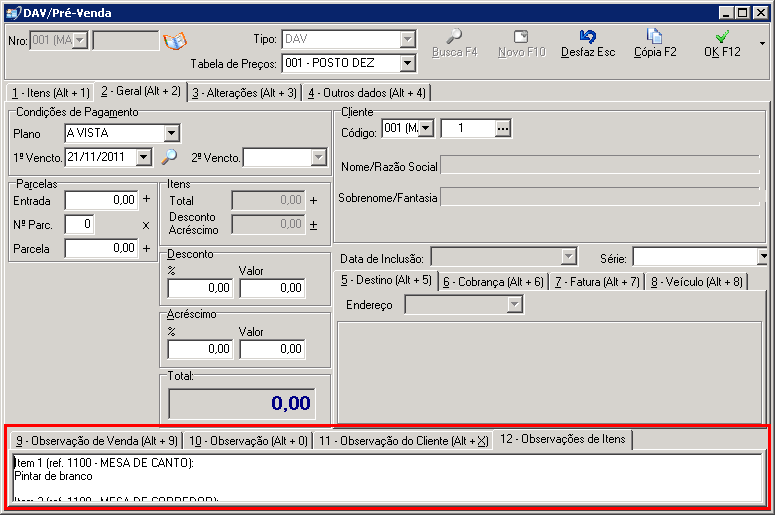The height and width of the screenshot is (515, 775).
Task: Switch to 9 - Observação de Venda tab
Action: (96, 441)
